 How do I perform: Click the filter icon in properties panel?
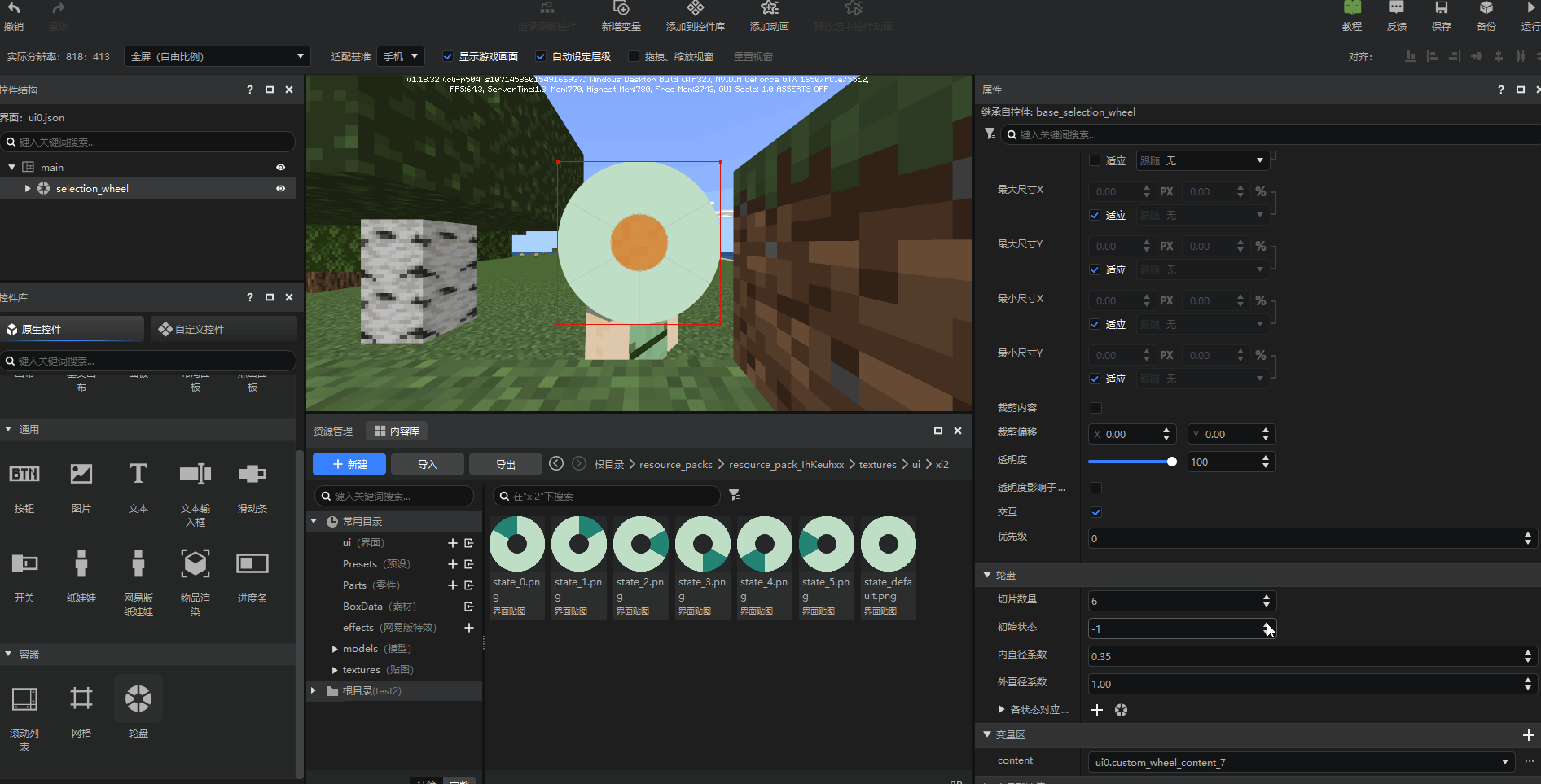pyautogui.click(x=990, y=134)
